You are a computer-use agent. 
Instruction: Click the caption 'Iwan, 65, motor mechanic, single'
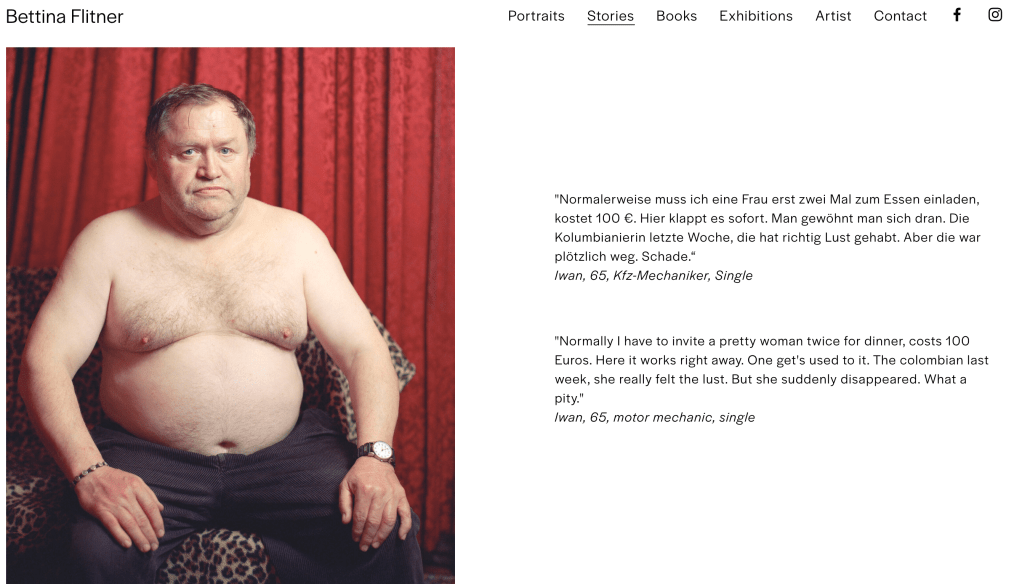click(x=654, y=417)
